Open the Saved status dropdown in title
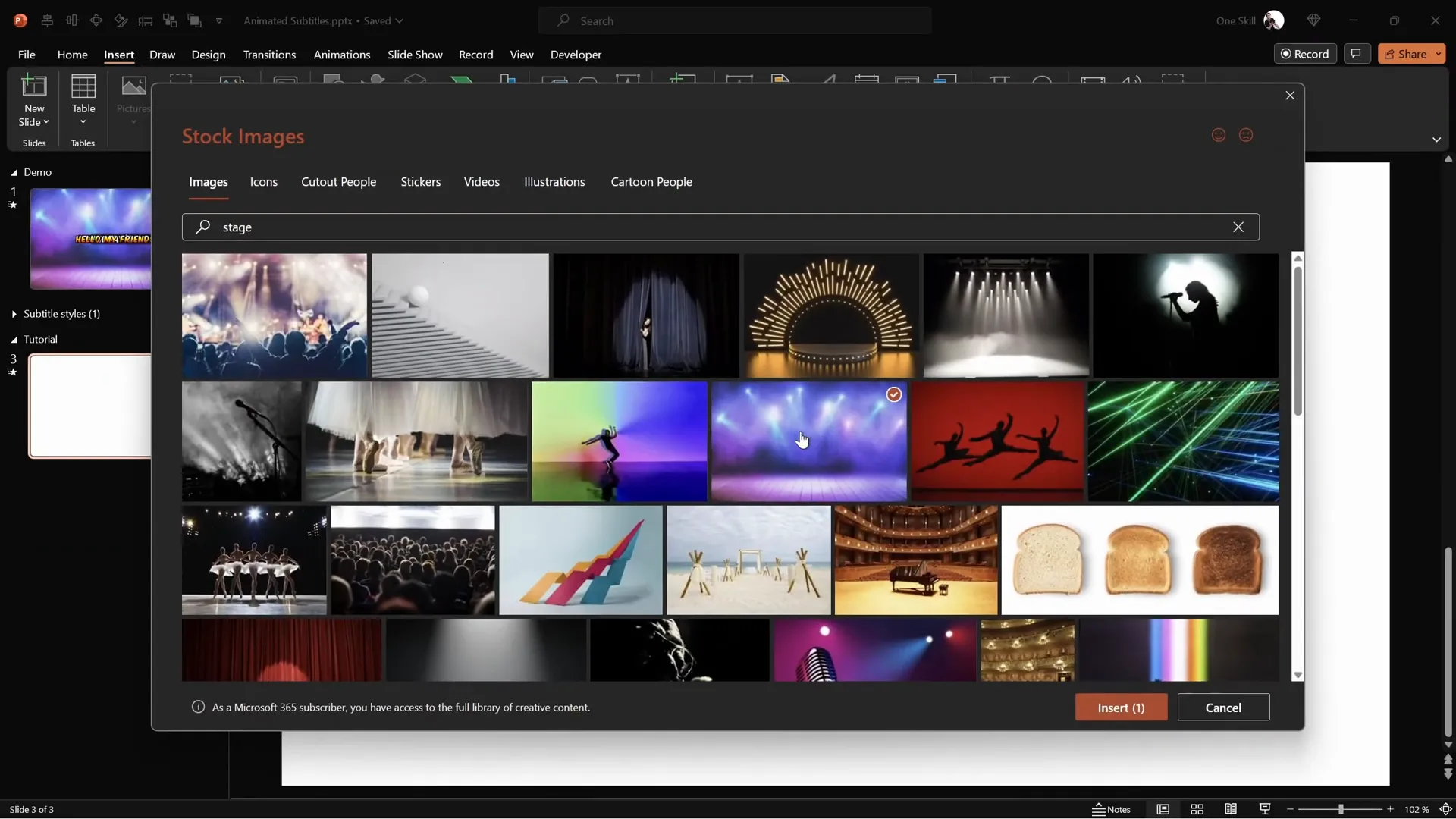This screenshot has height=819, width=1456. coord(399,20)
